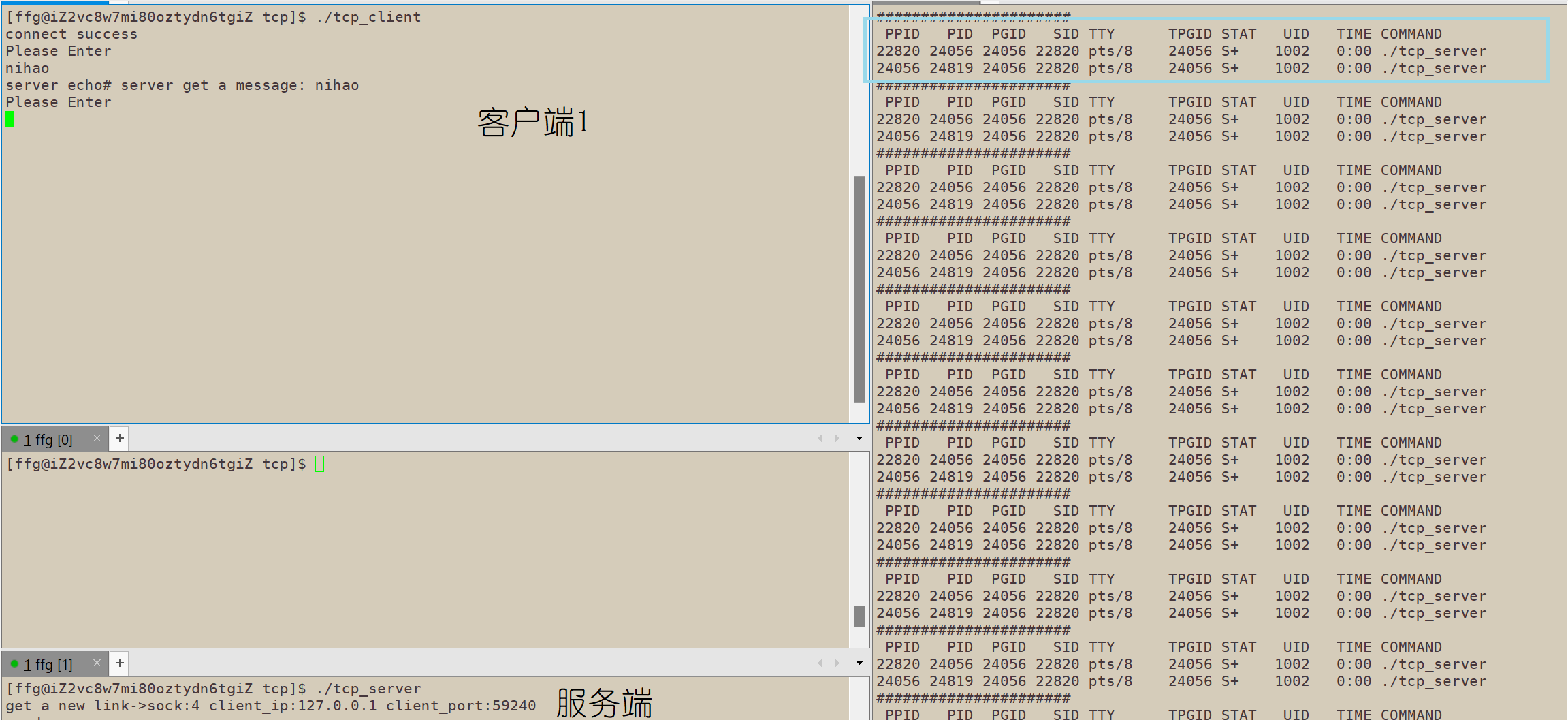Click the green cursor in client terminal
Viewport: 1568px width, 720px height.
coord(10,120)
